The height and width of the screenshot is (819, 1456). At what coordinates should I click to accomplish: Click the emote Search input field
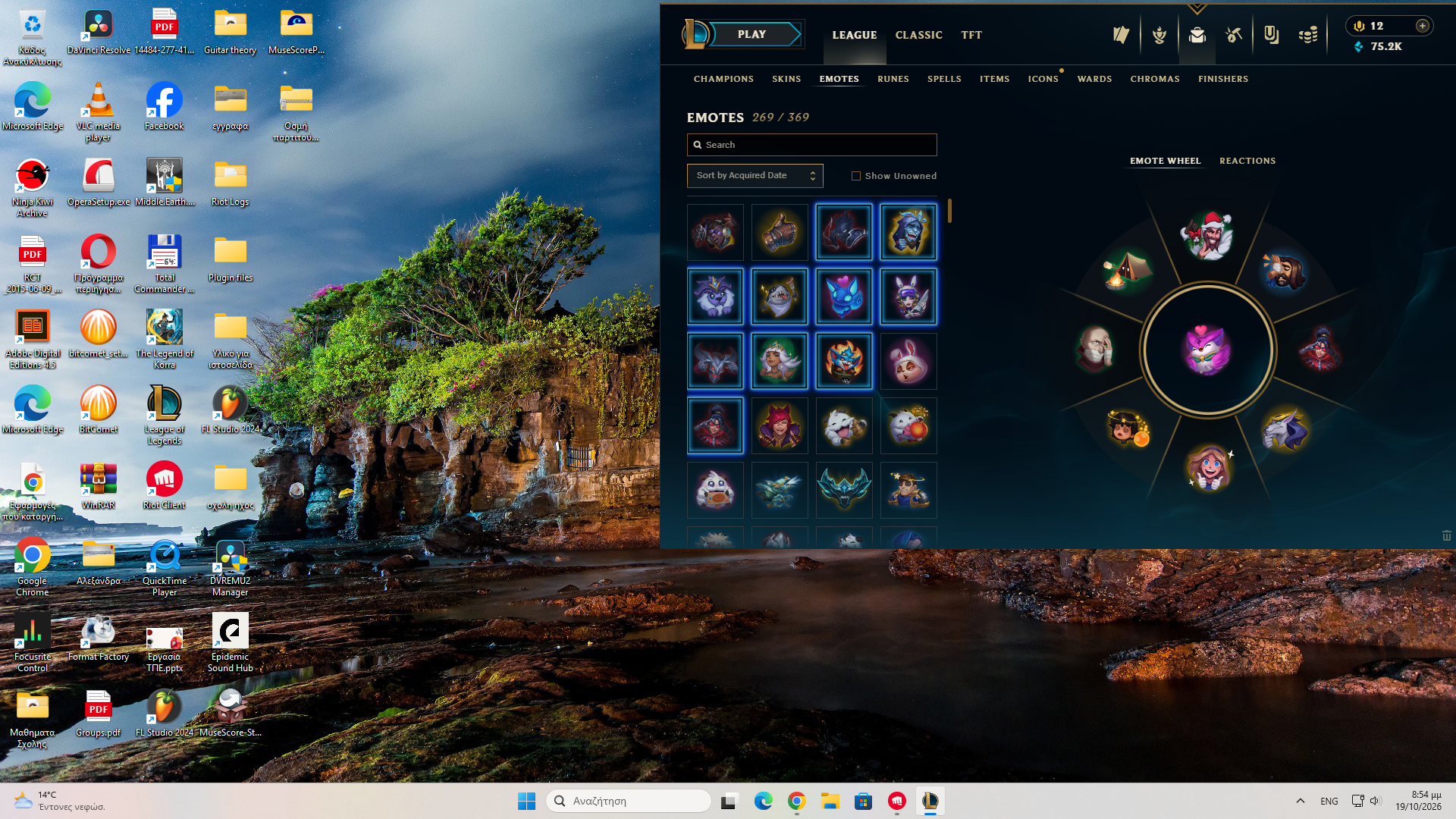[x=811, y=145]
